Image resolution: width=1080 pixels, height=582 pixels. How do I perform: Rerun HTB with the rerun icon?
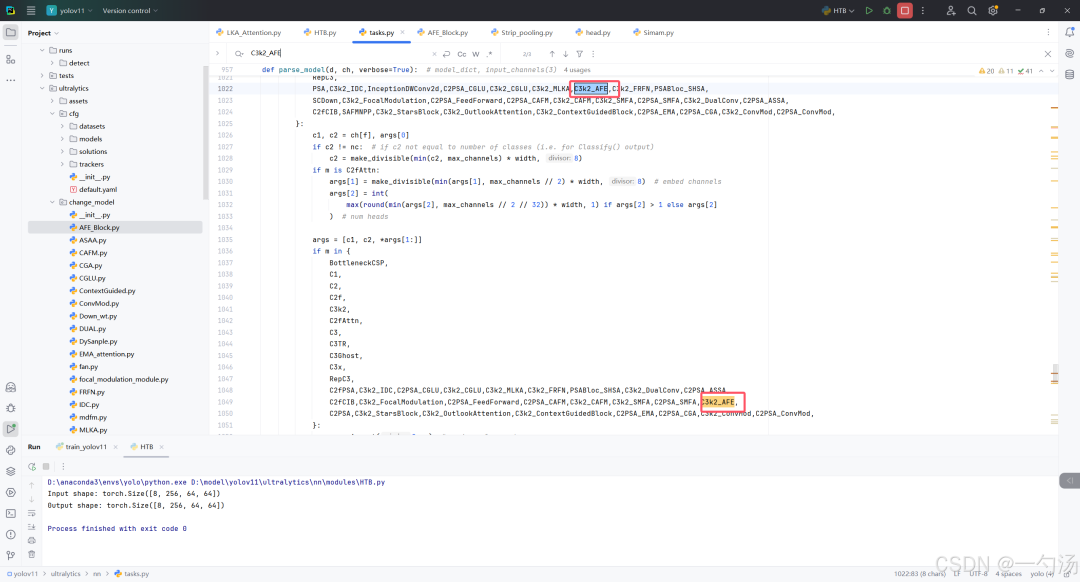coord(32,466)
